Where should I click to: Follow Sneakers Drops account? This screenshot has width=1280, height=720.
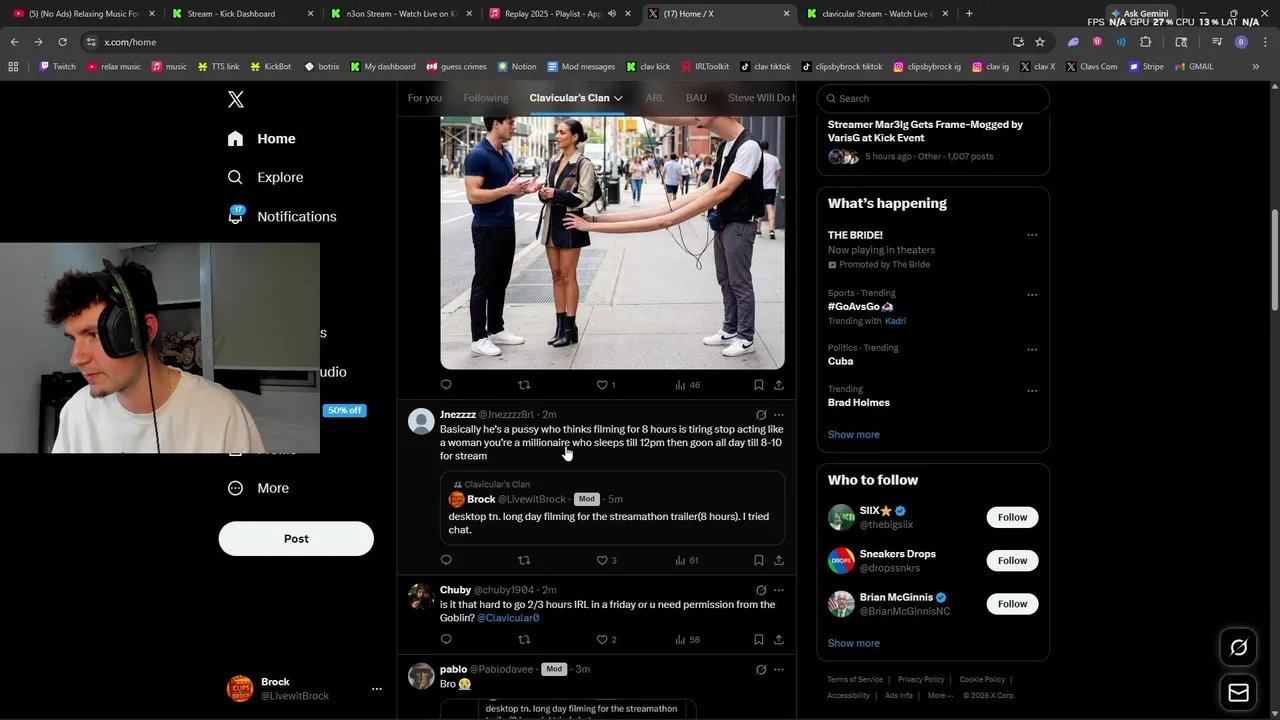point(1012,560)
